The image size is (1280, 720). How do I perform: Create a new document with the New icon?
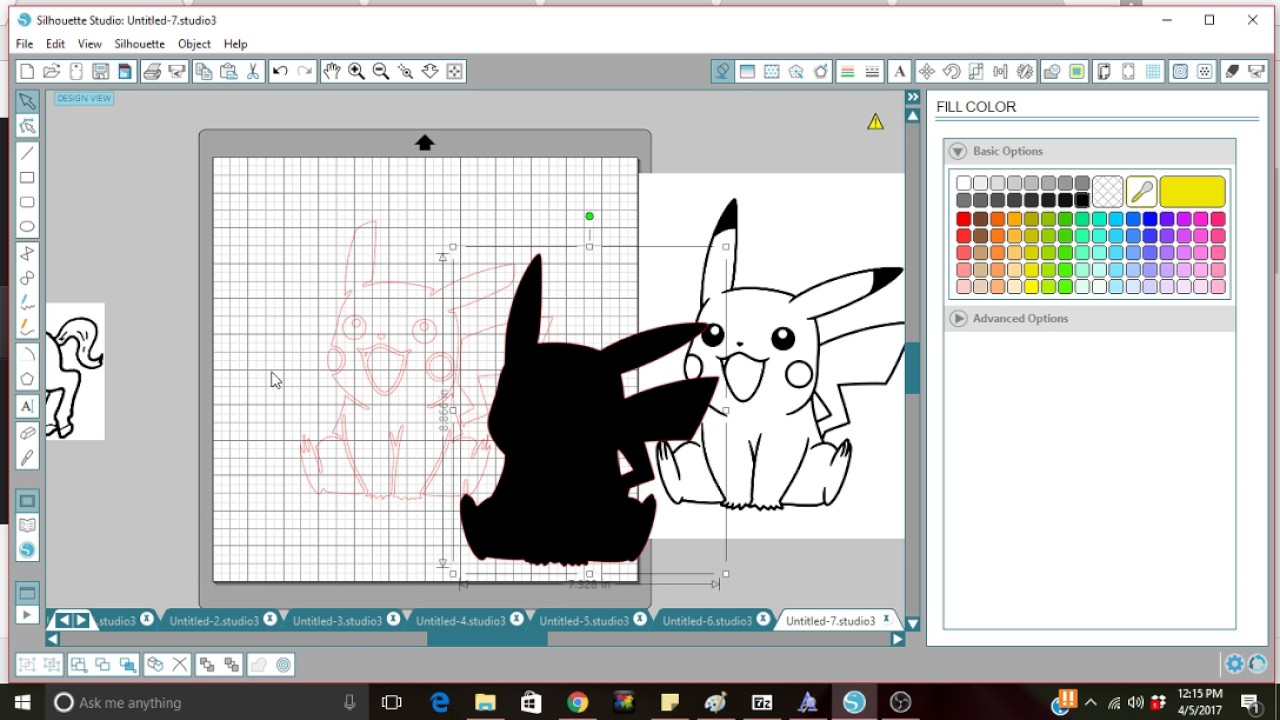tap(27, 71)
